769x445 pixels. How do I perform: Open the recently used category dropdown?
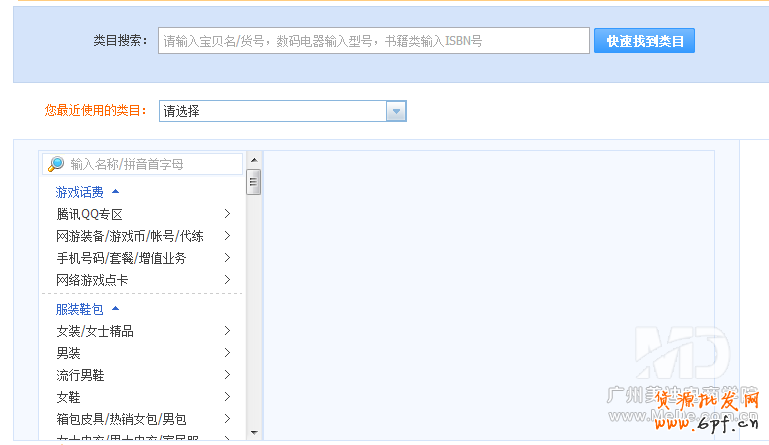click(396, 111)
